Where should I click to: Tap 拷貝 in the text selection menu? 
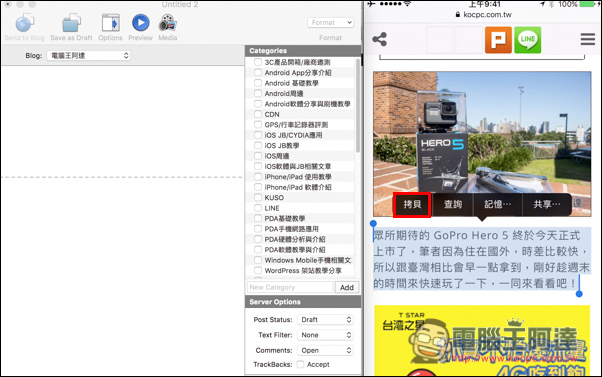click(x=412, y=205)
